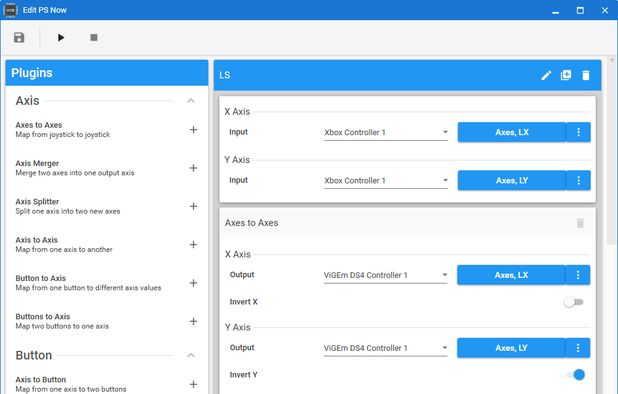Click the app icon in the title bar
The width and height of the screenshot is (618, 394).
(10, 10)
